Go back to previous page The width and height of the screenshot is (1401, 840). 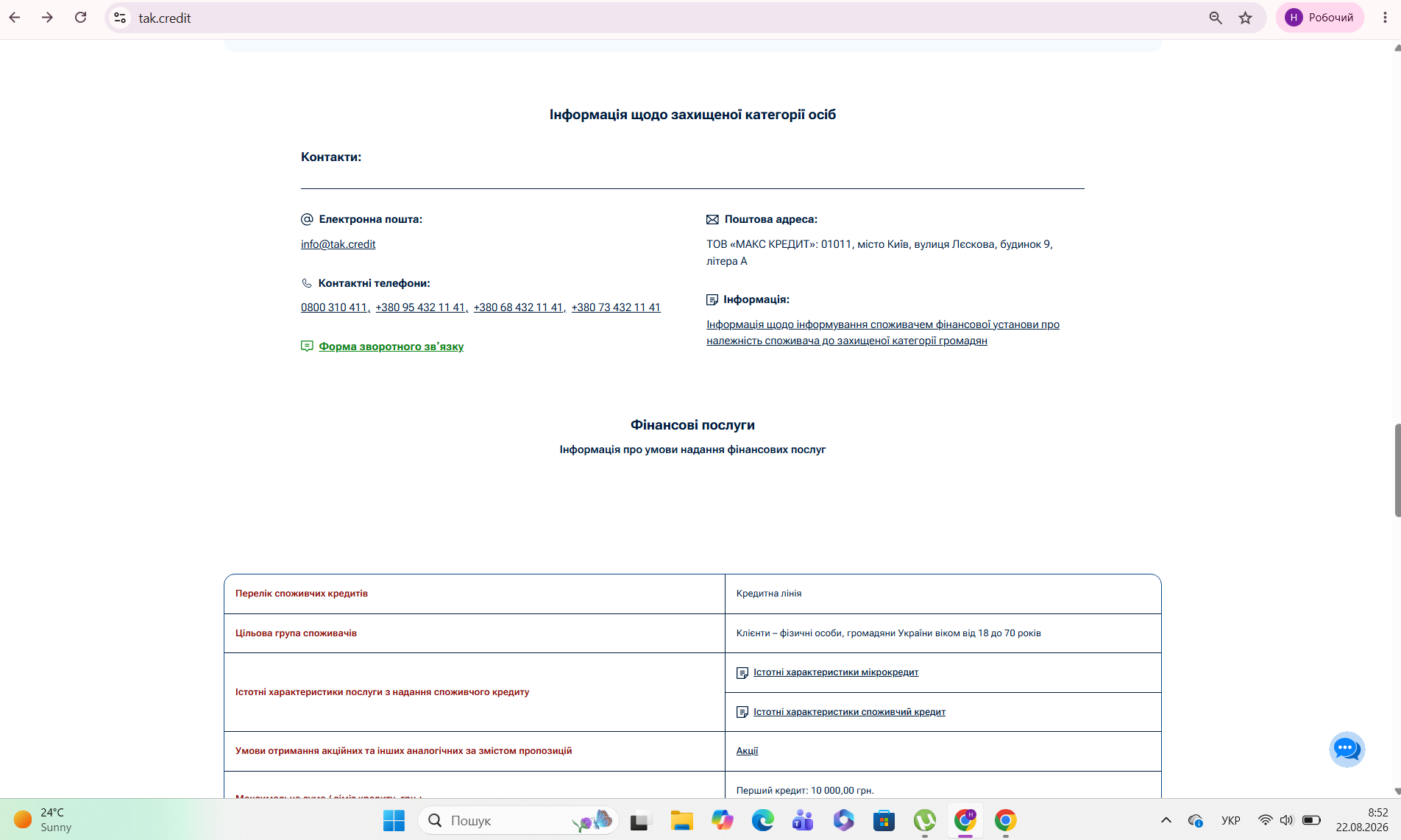point(15,18)
